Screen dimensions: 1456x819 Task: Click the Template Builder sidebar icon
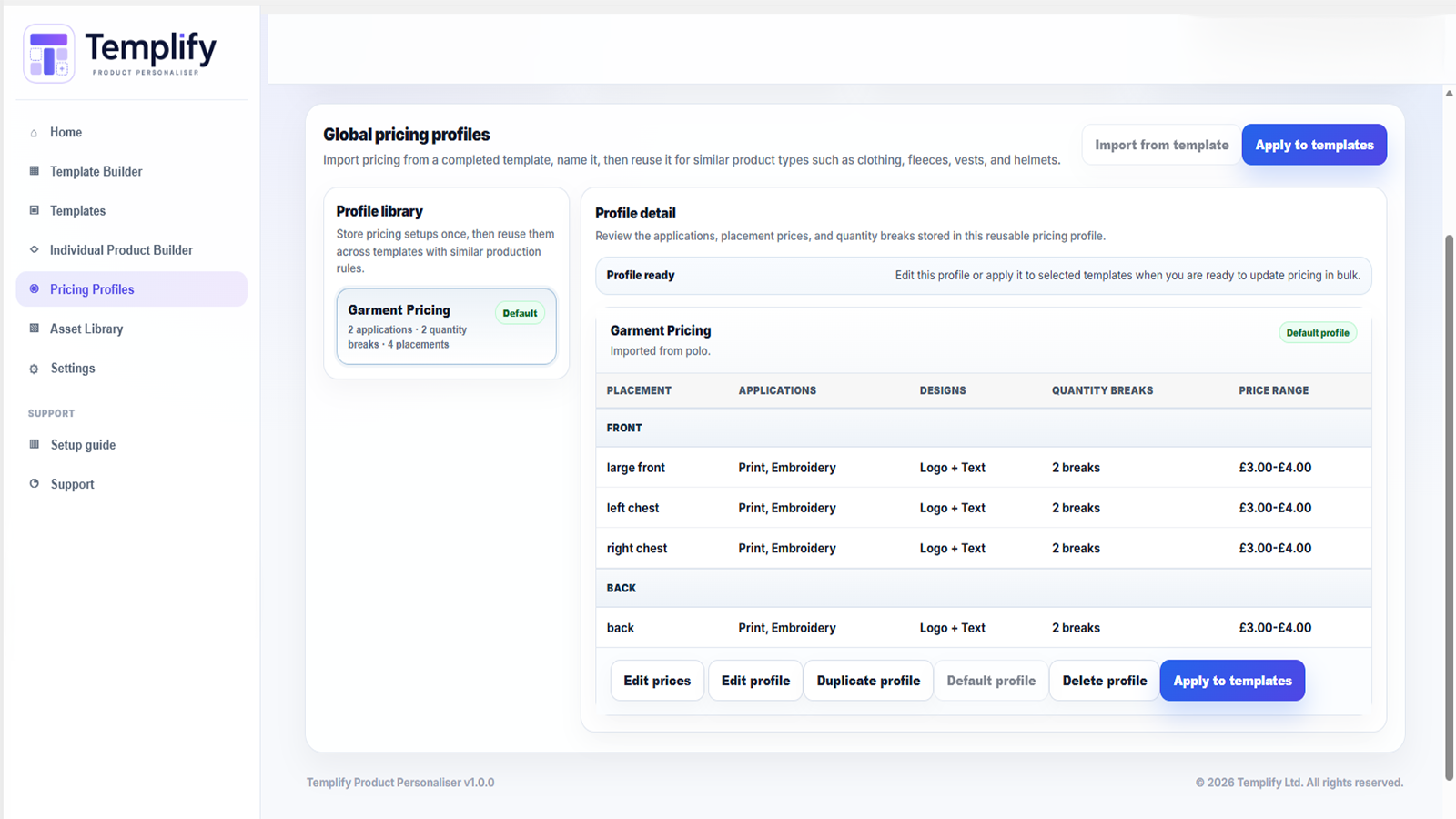click(34, 171)
